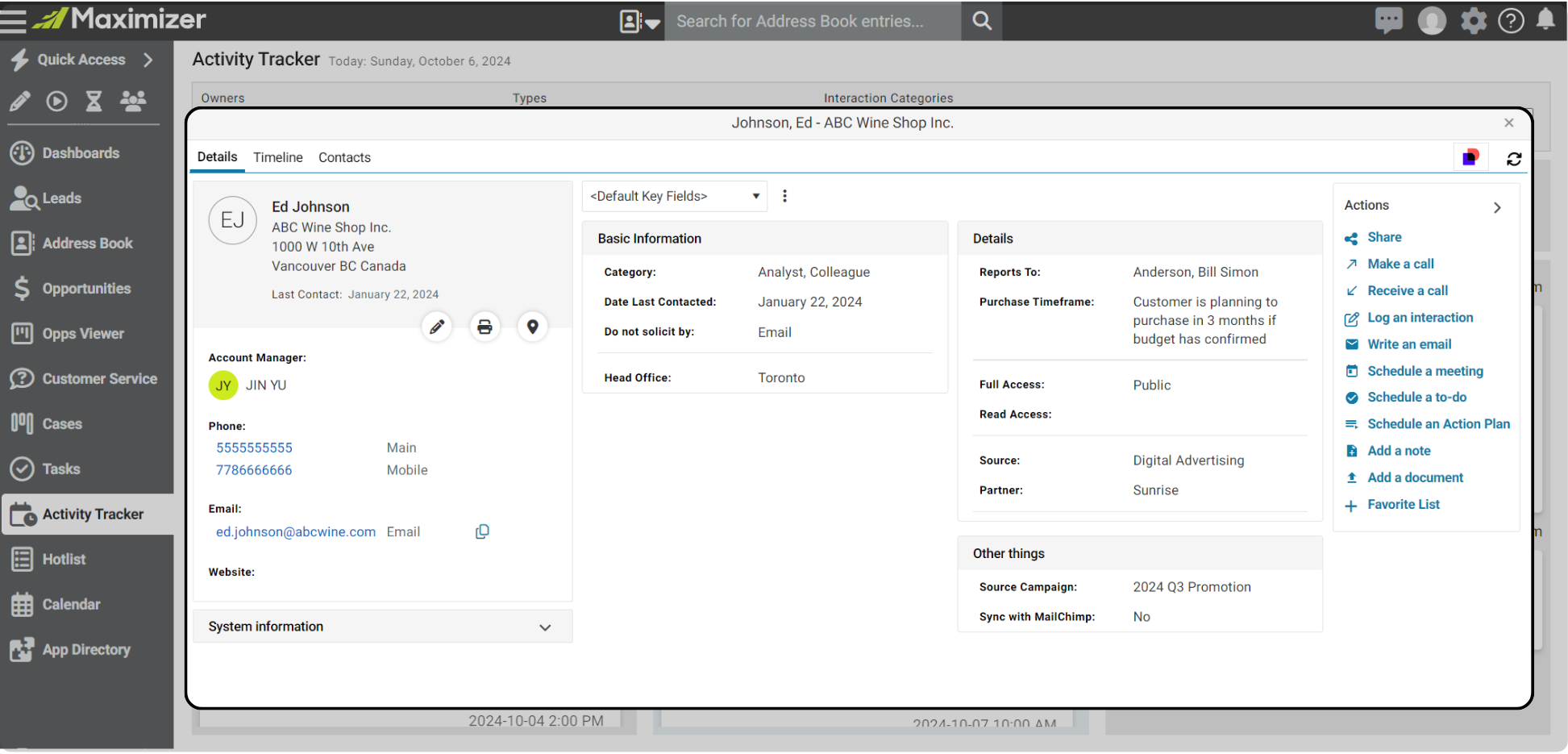
Task: Call the main phone number 5555555555
Action: tap(254, 448)
